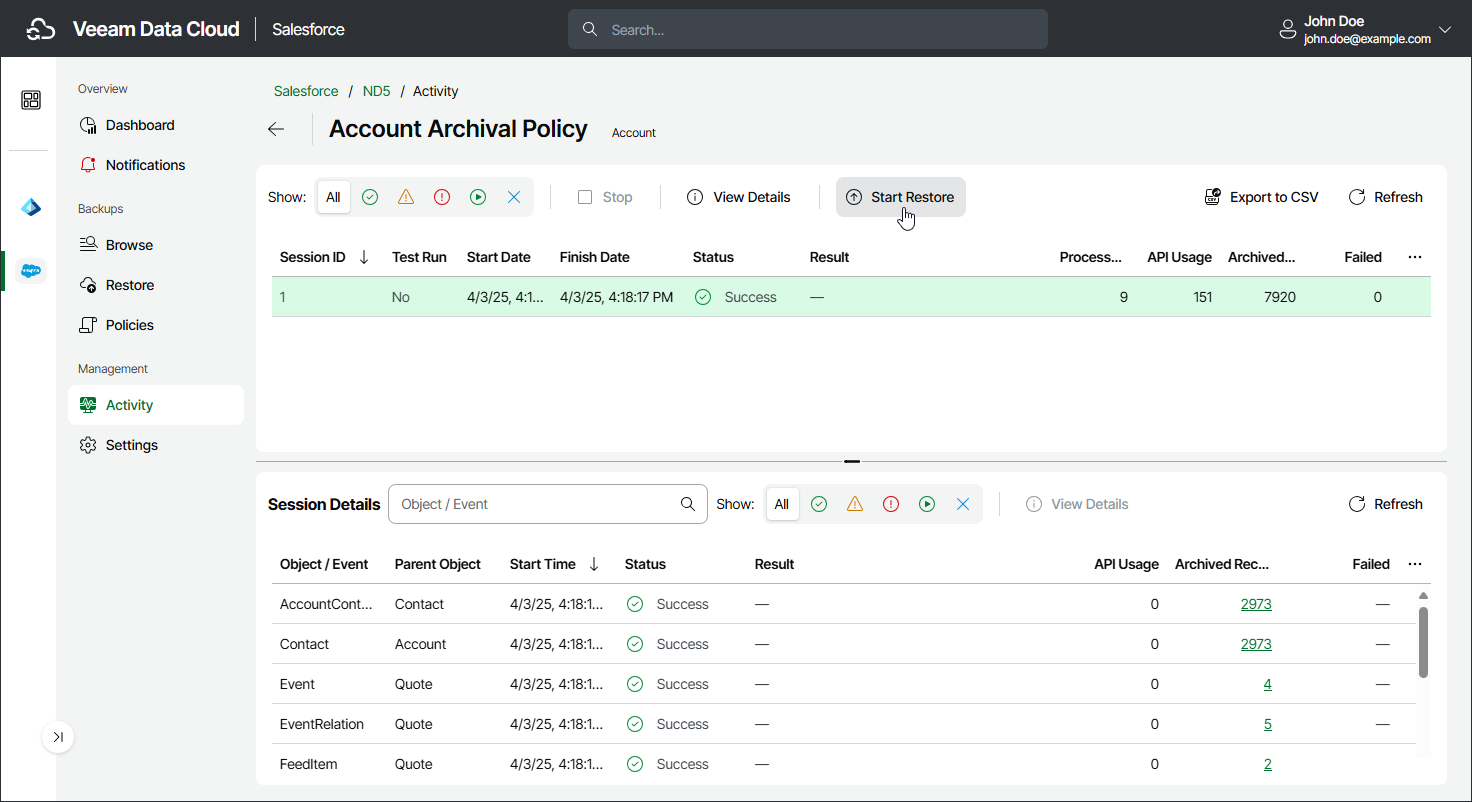The image size is (1472, 802).
Task: Click the Salesforce breadcrumb link
Action: [x=306, y=91]
